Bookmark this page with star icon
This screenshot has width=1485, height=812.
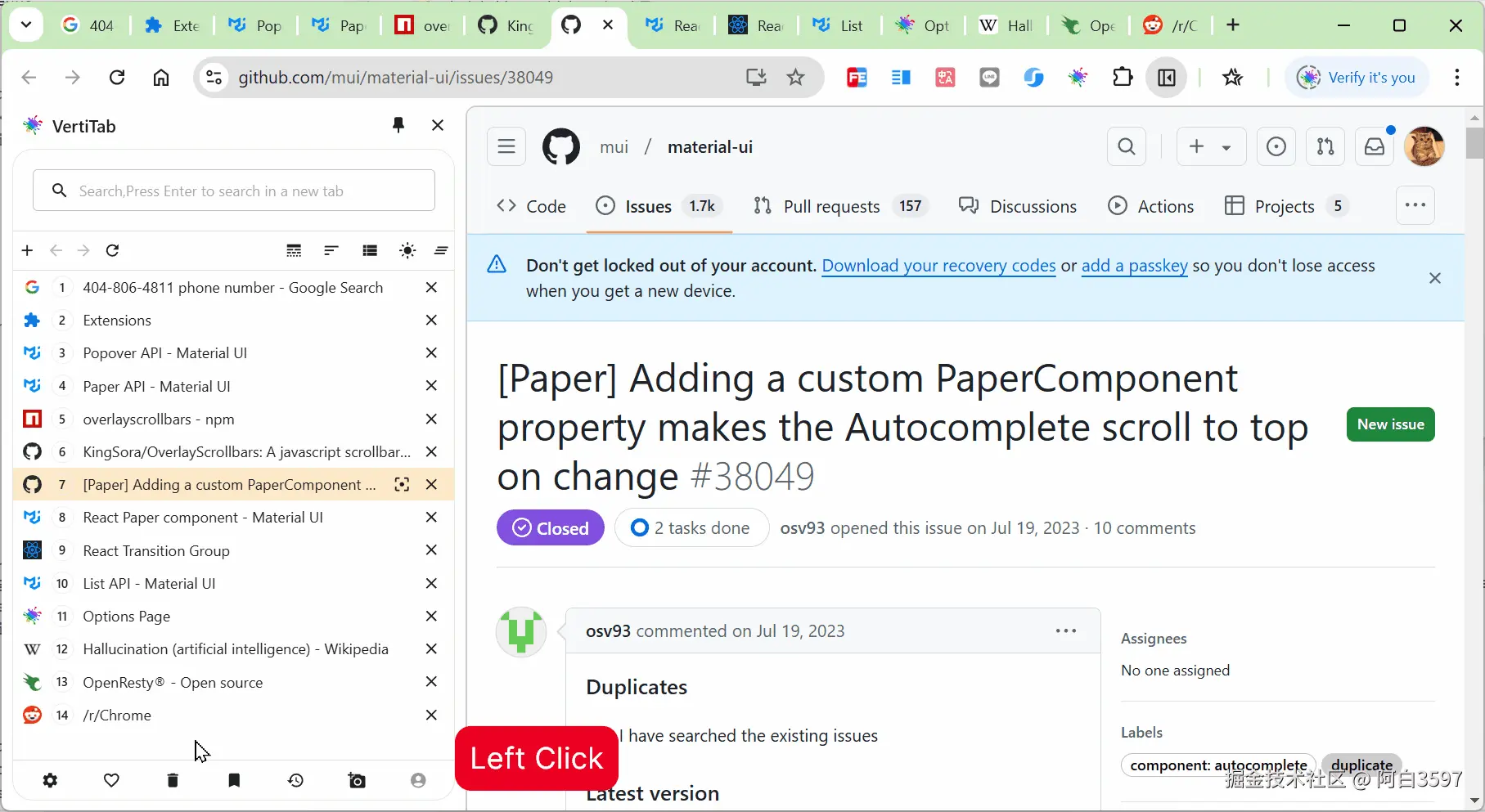click(x=795, y=77)
